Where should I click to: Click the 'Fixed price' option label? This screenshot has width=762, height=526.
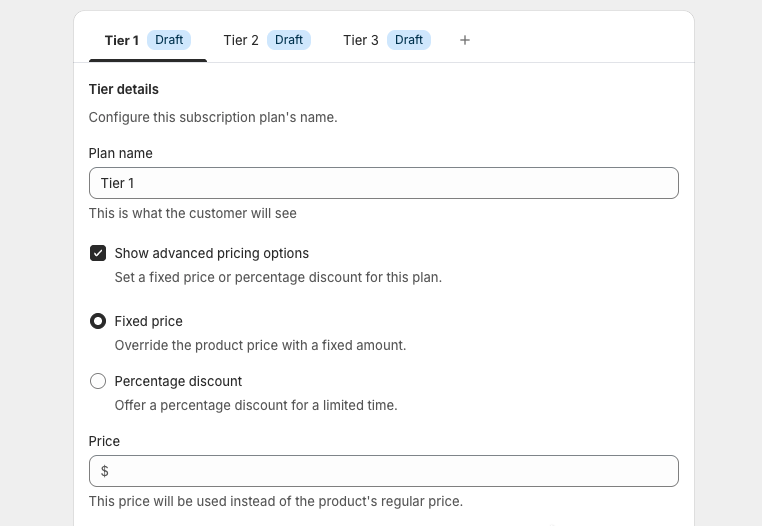[x=149, y=321]
